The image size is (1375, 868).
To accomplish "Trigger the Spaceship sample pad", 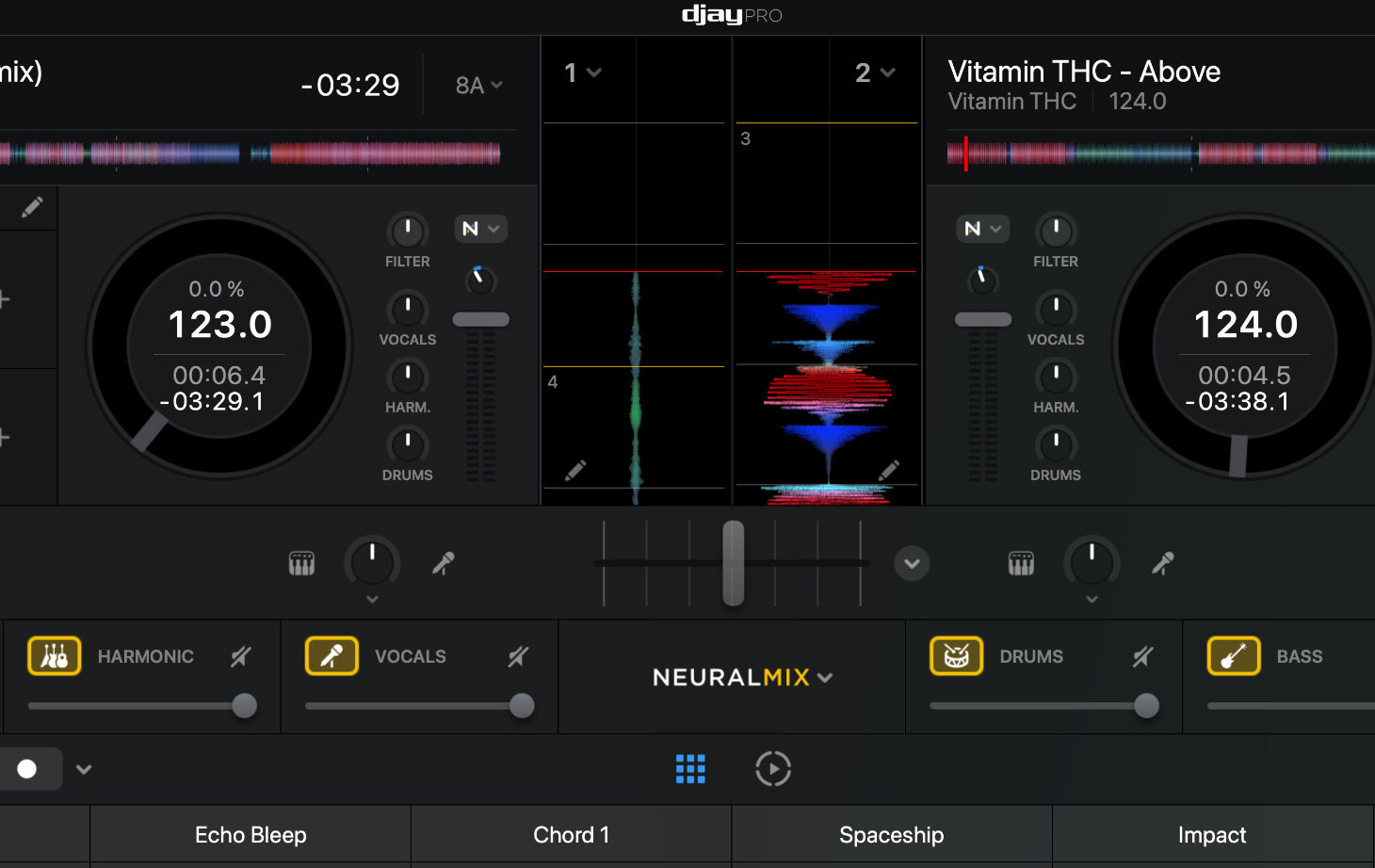I will click(x=892, y=835).
